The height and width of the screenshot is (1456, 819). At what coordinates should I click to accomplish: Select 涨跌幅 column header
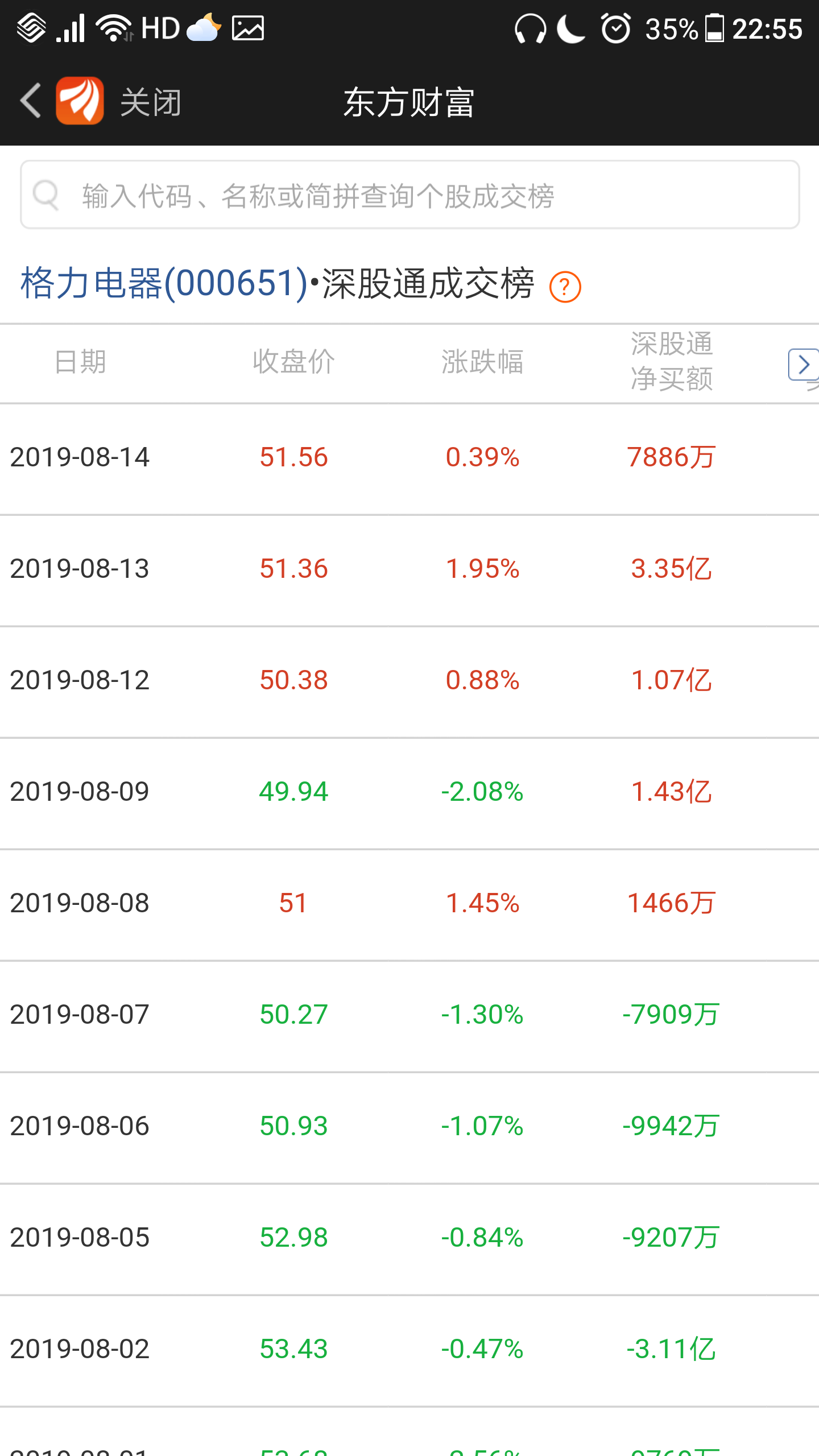click(x=482, y=362)
